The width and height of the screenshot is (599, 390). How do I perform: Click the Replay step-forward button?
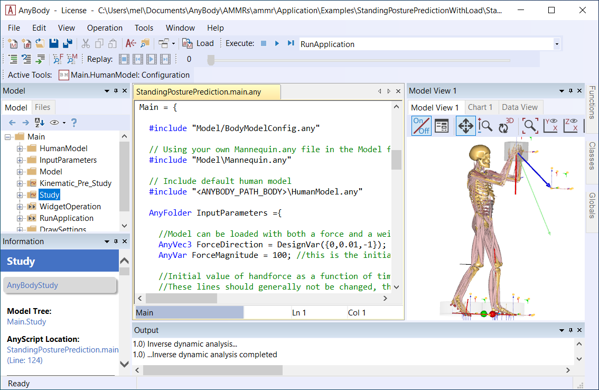pyautogui.click(x=165, y=59)
